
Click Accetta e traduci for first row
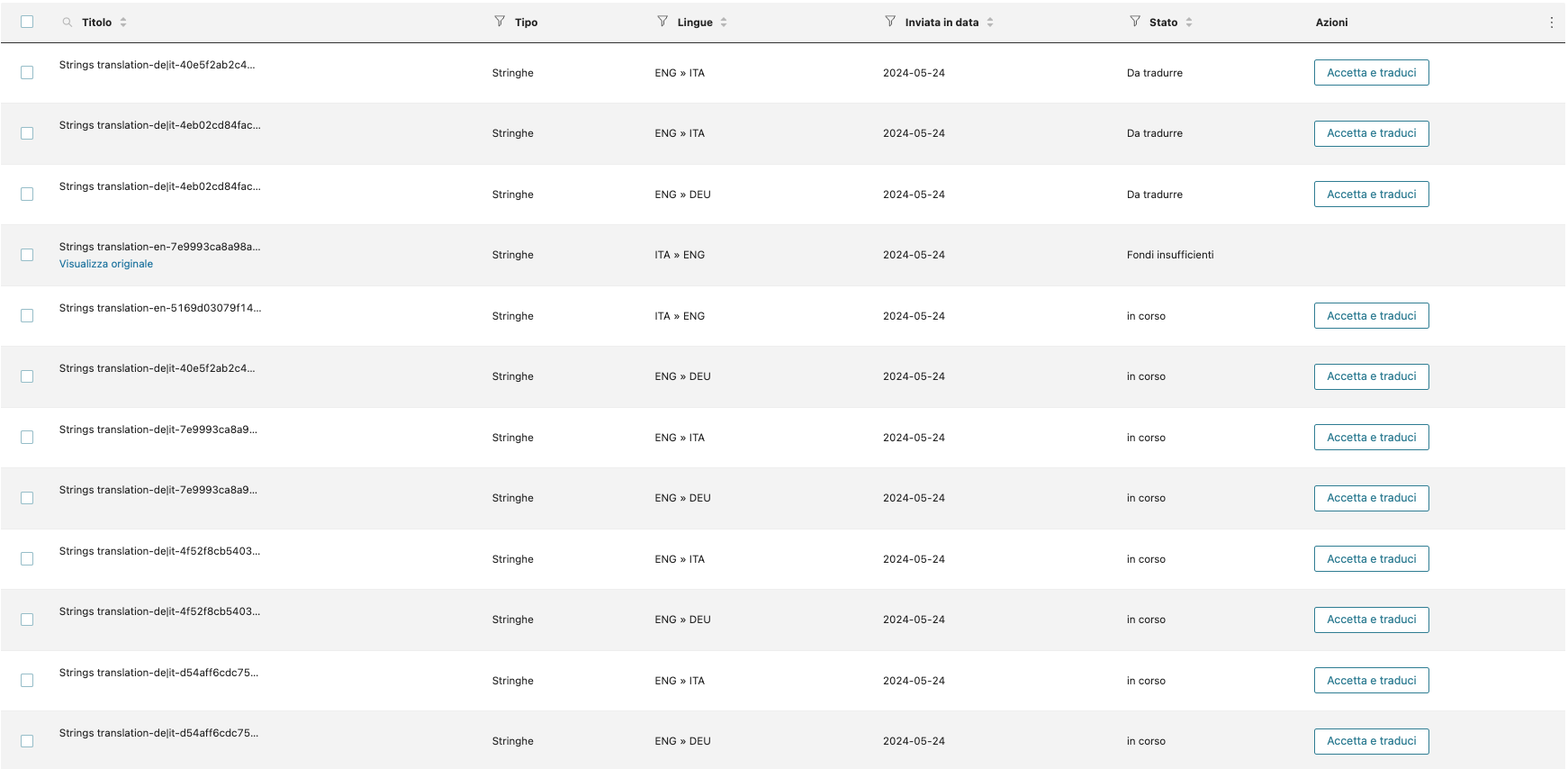[x=1371, y=73]
